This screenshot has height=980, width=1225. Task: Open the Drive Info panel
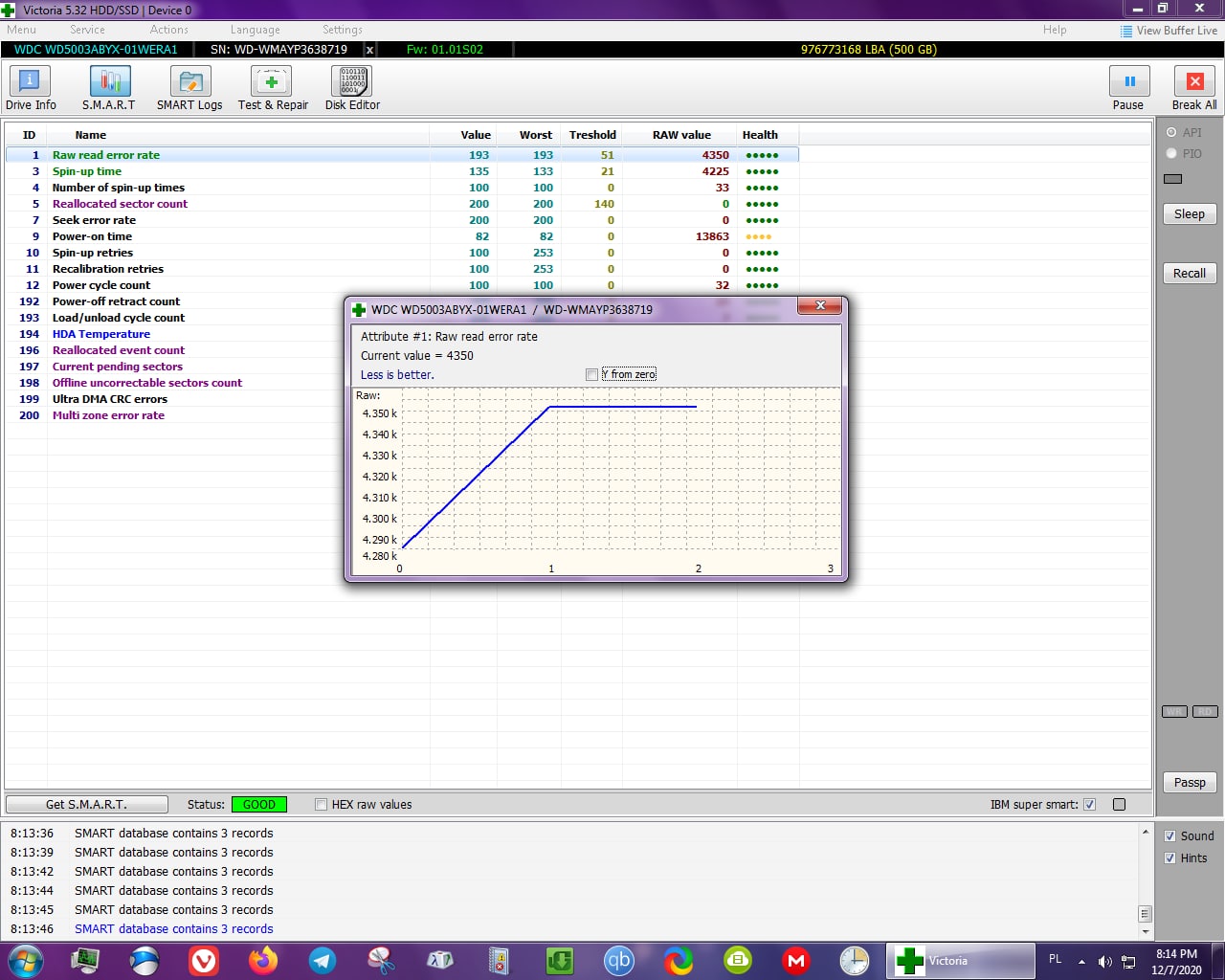point(31,88)
